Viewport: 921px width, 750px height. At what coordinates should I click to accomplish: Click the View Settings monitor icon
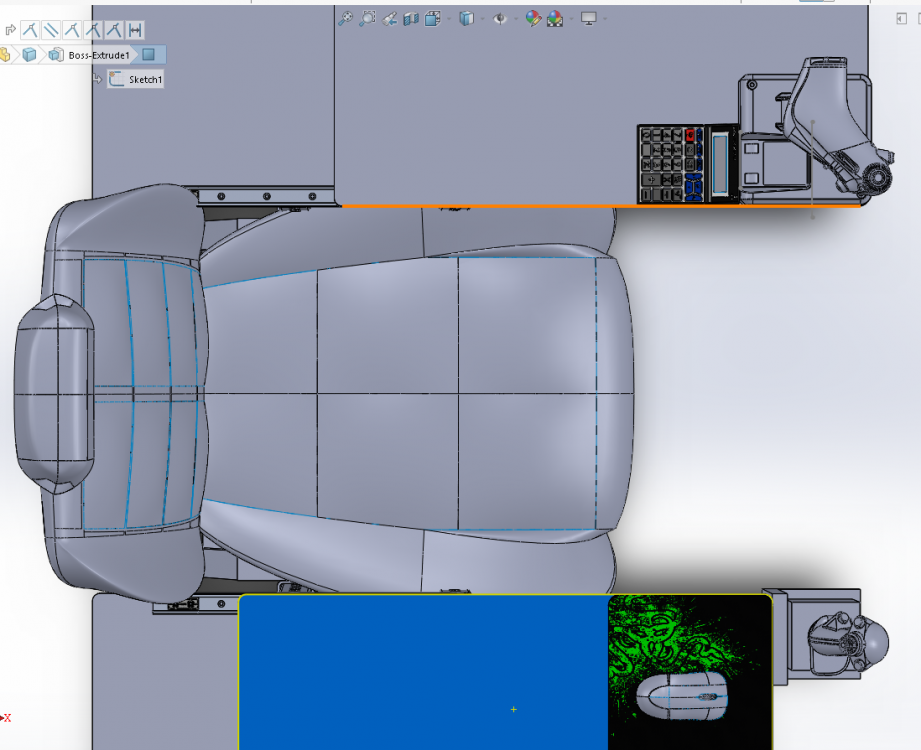(x=588, y=17)
